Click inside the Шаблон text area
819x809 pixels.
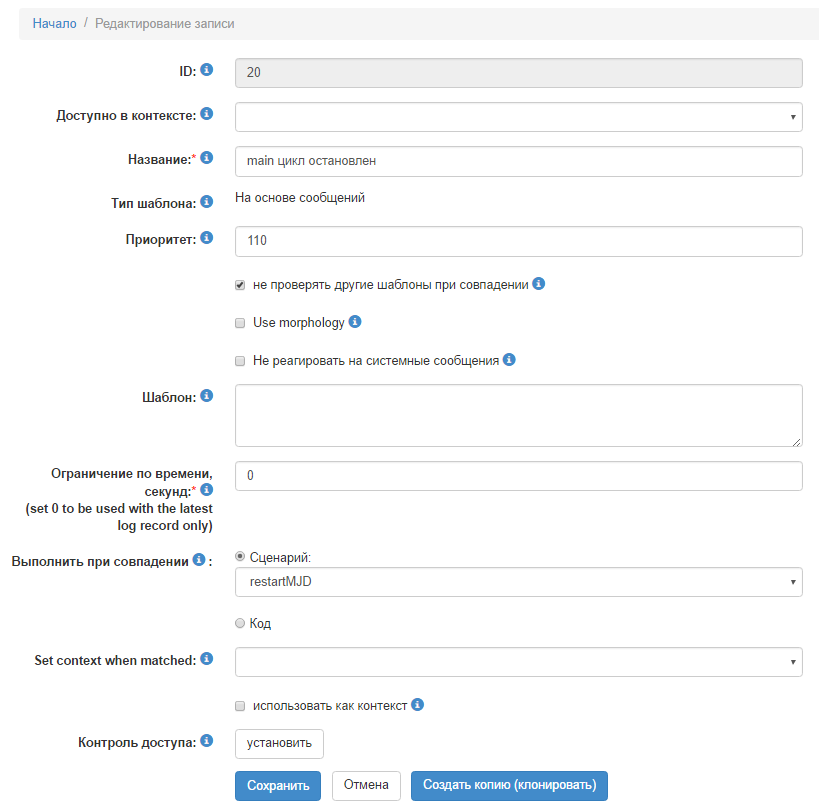tap(517, 415)
